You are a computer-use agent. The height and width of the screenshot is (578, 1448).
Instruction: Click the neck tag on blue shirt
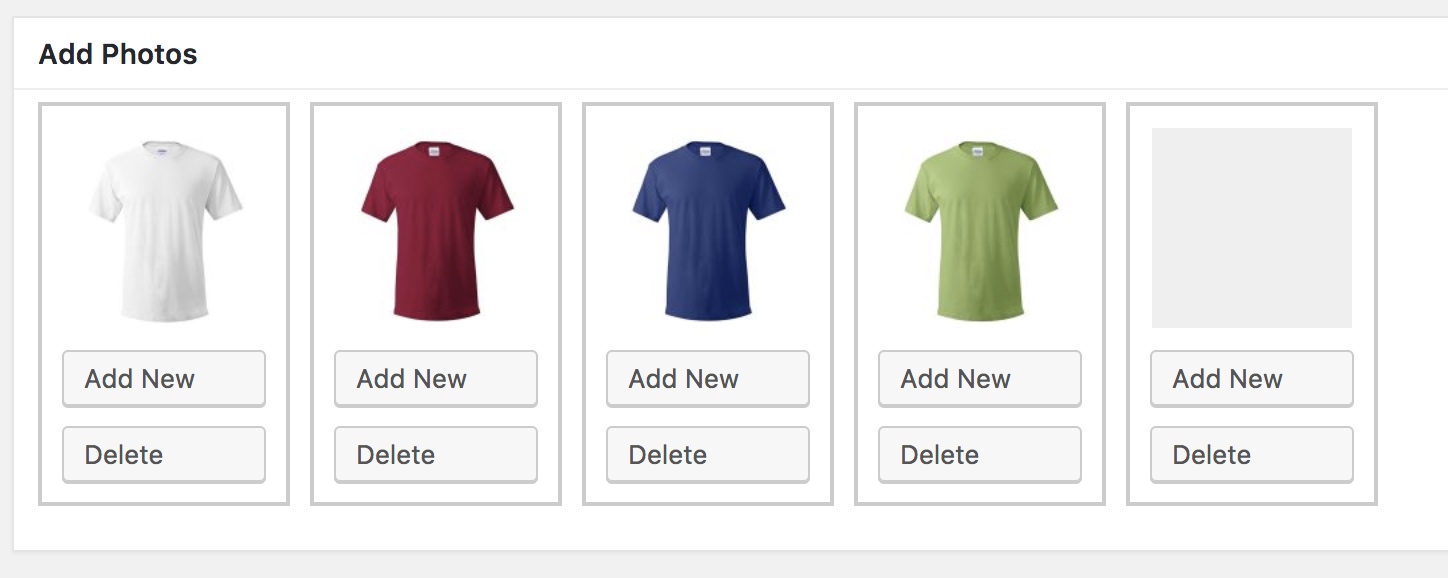point(707,152)
